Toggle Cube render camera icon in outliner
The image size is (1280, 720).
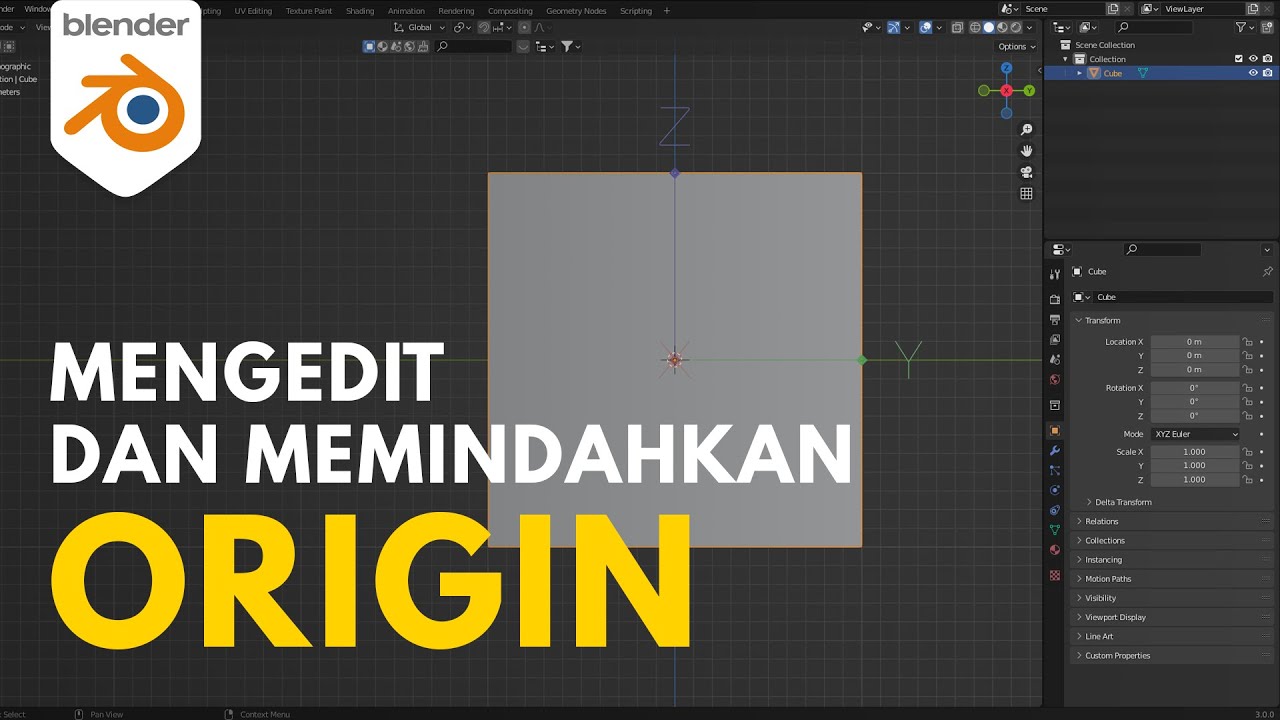pos(1267,73)
